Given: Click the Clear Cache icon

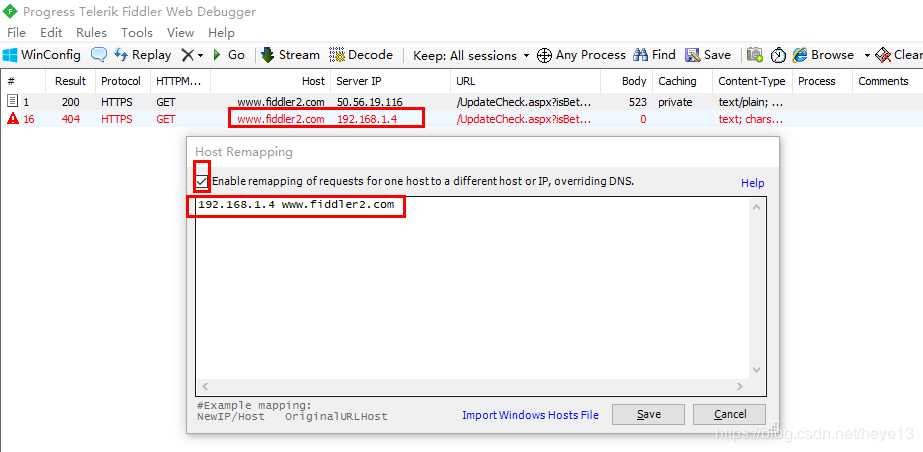Looking at the screenshot, I should pos(883,55).
